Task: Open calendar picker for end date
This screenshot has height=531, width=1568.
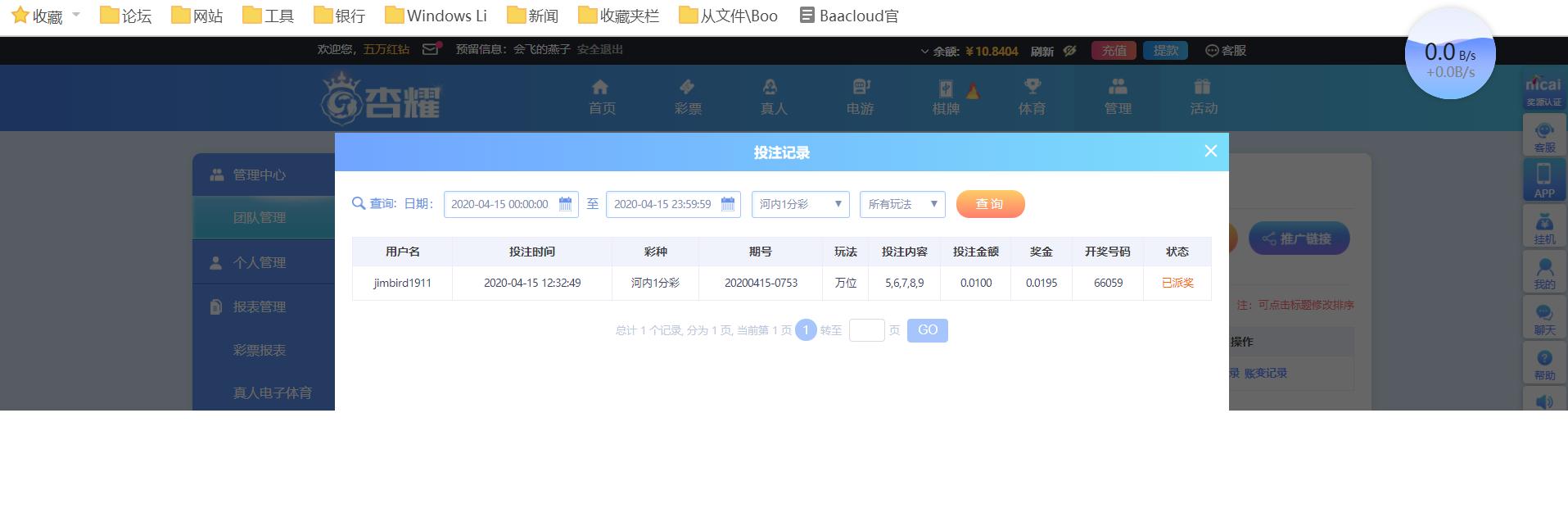Action: coord(728,204)
